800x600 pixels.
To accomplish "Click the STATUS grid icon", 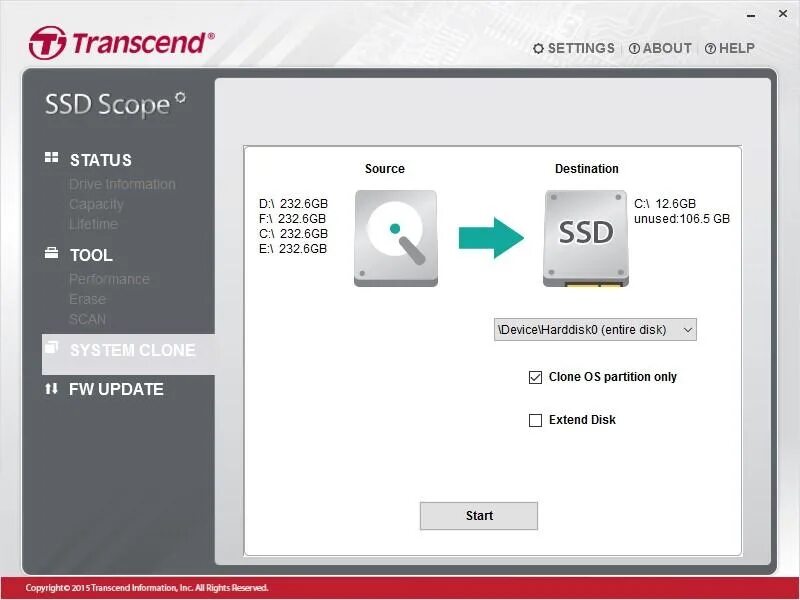I will pyautogui.click(x=52, y=158).
